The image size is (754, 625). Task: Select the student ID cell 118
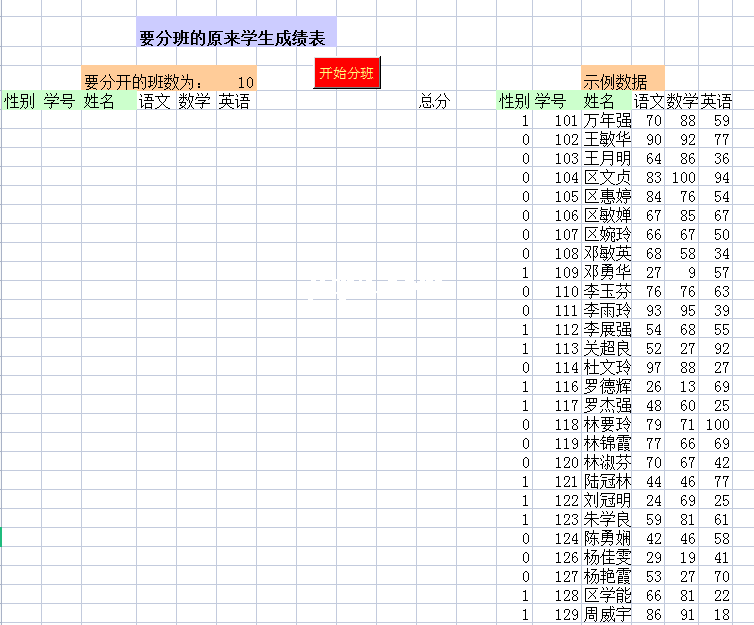(565, 424)
